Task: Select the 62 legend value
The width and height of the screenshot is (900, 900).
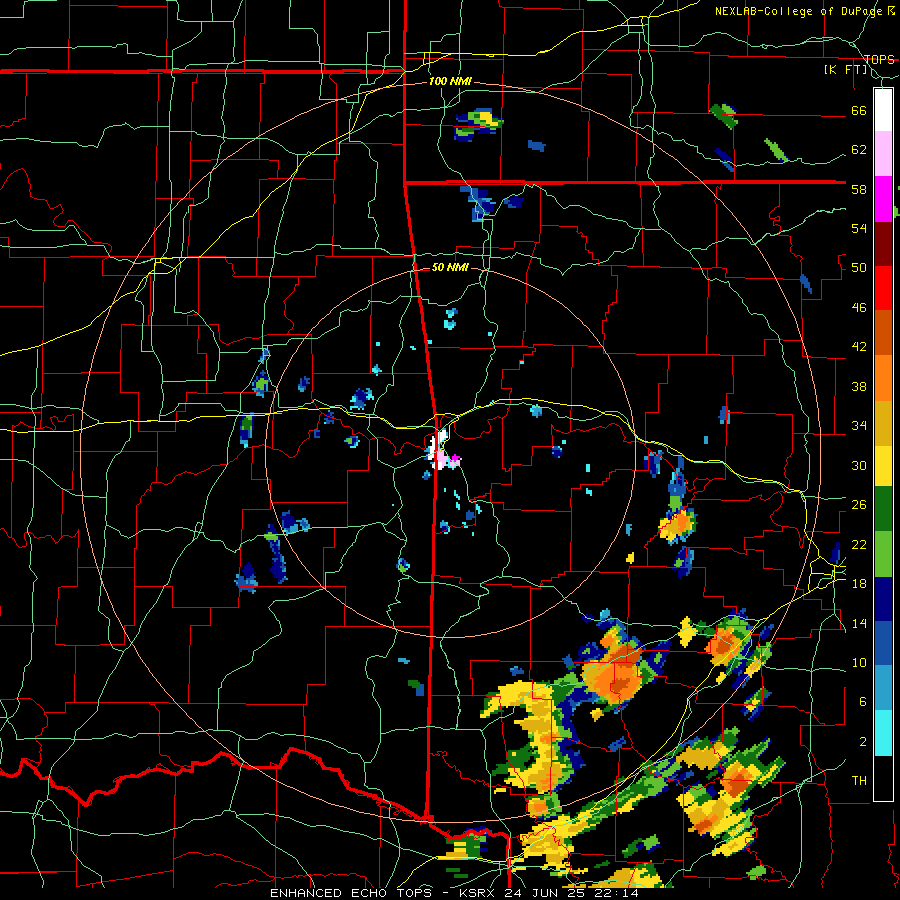Action: pos(859,150)
